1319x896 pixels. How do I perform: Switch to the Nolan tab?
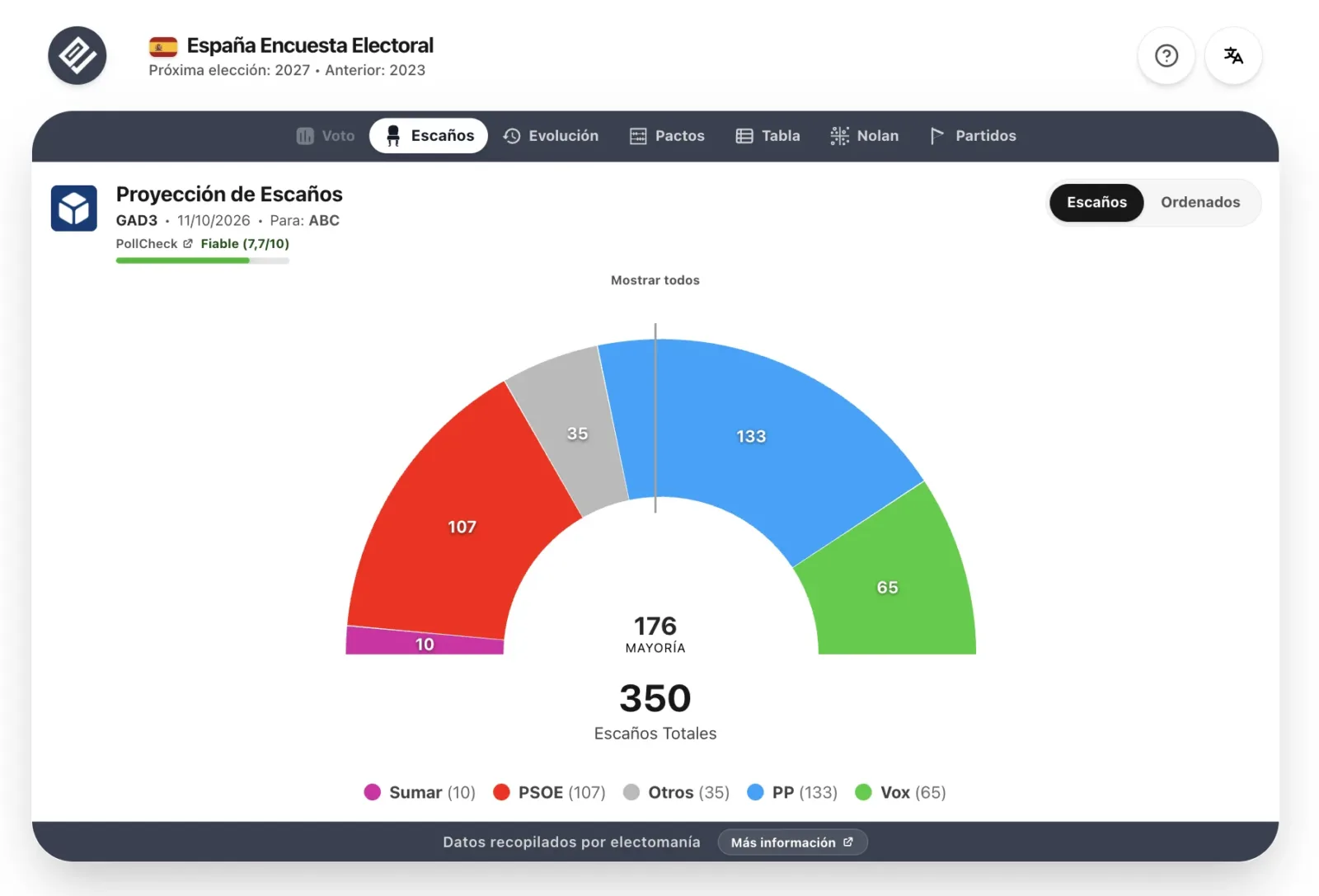tap(865, 136)
